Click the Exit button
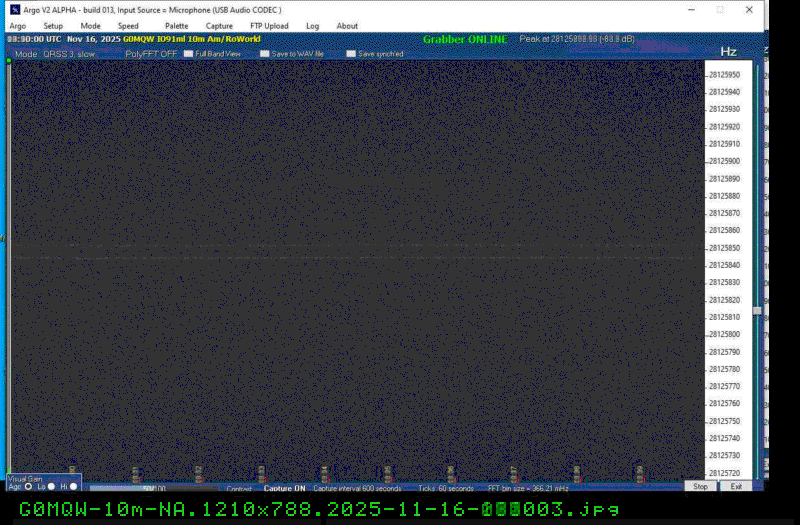The width and height of the screenshot is (800, 525). pos(736,486)
